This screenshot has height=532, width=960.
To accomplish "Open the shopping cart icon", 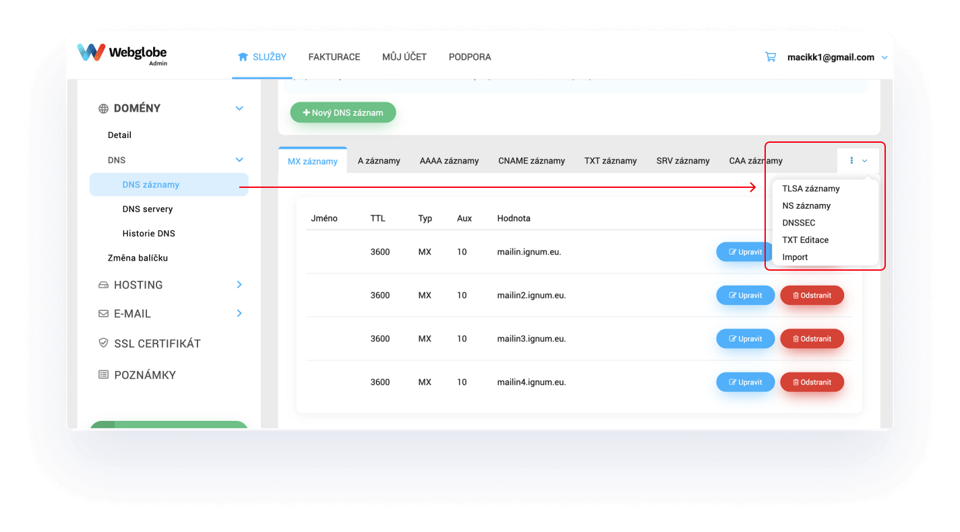I will pyautogui.click(x=770, y=57).
